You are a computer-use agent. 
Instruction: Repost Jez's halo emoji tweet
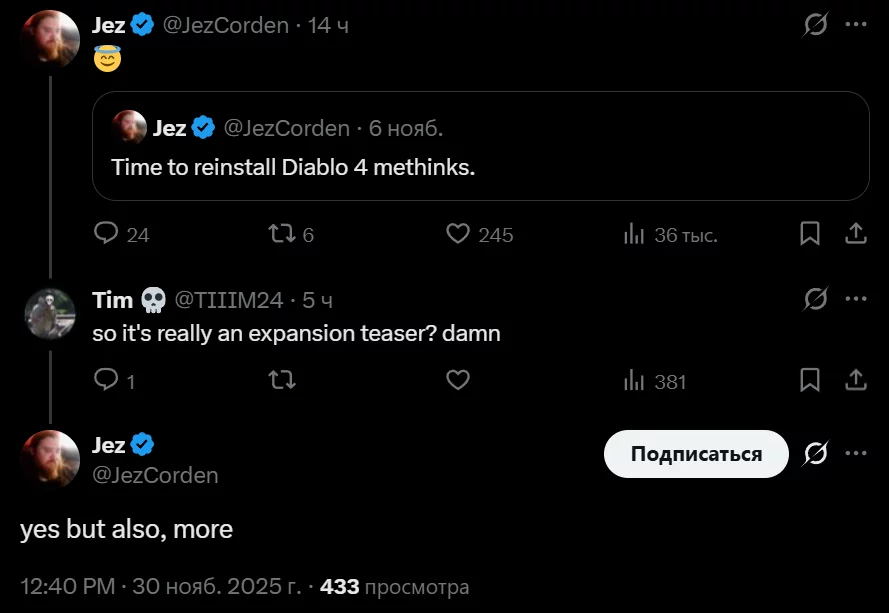point(281,234)
